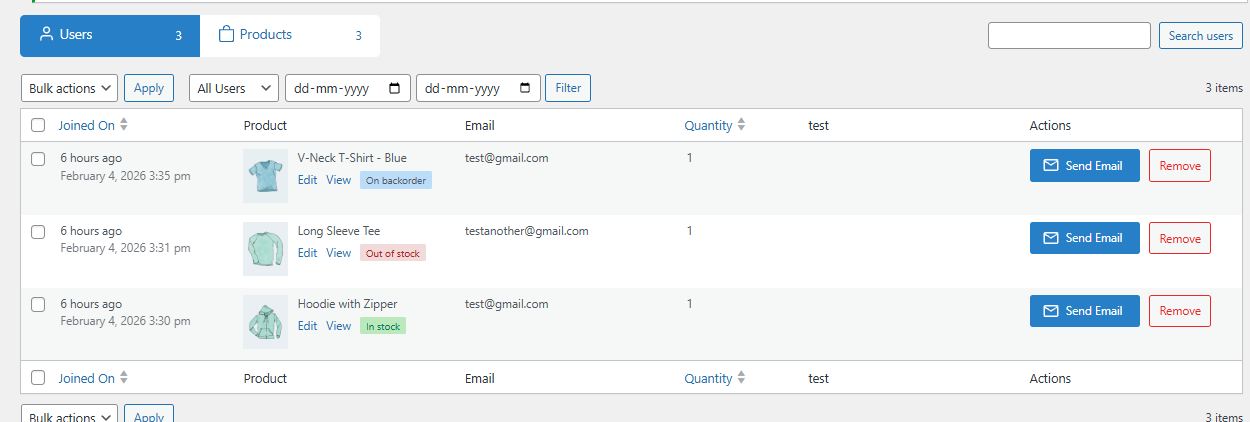This screenshot has height=422, width=1250.
Task: Click Long Sleeve Tee product thumbnail
Action: tap(265, 249)
